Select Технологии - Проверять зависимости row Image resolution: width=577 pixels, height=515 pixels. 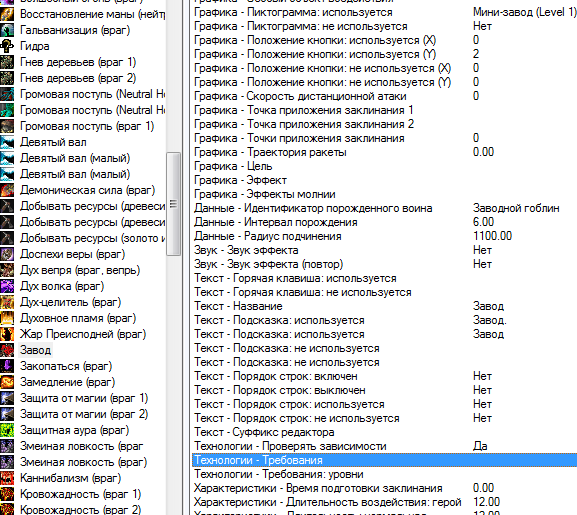(x=385, y=446)
